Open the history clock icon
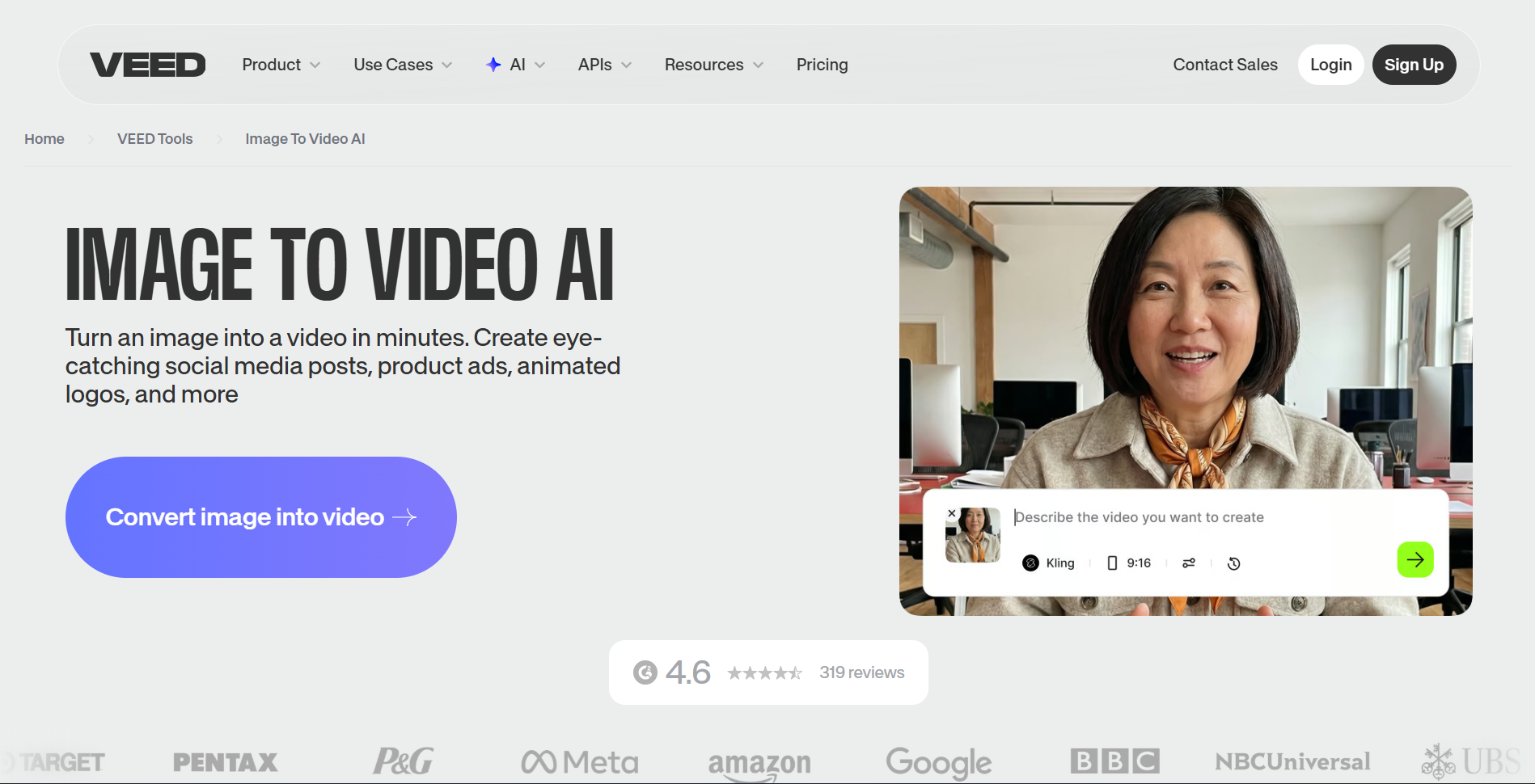The height and width of the screenshot is (784, 1535). click(1234, 563)
